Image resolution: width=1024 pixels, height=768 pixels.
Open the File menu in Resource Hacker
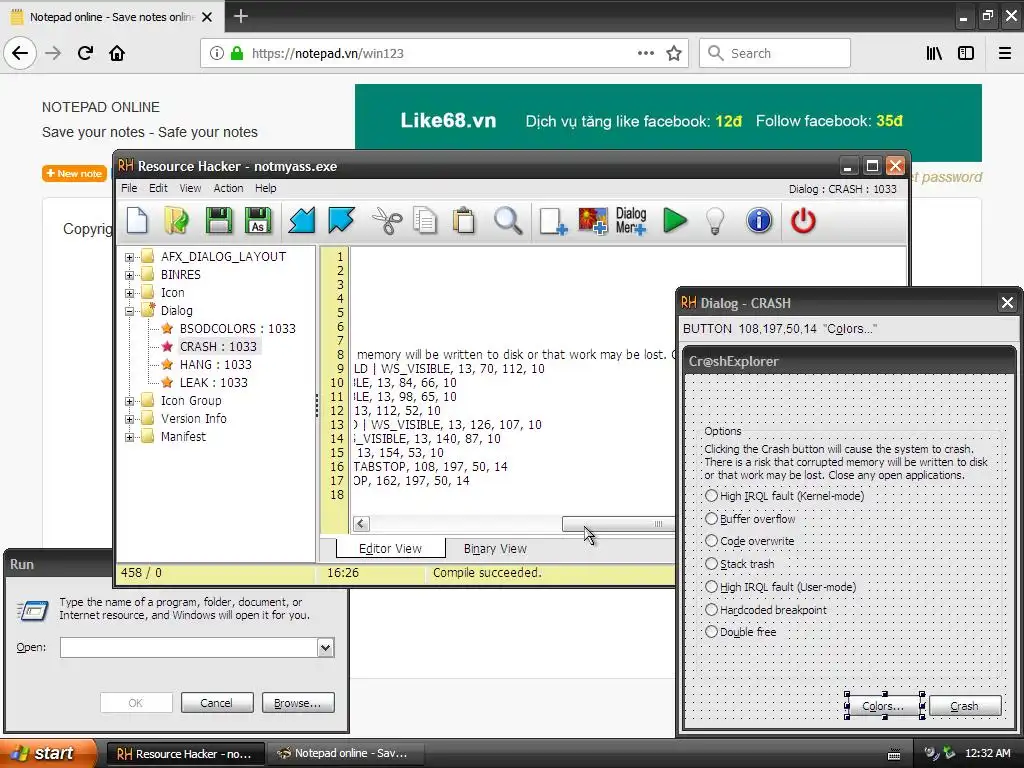coord(129,188)
